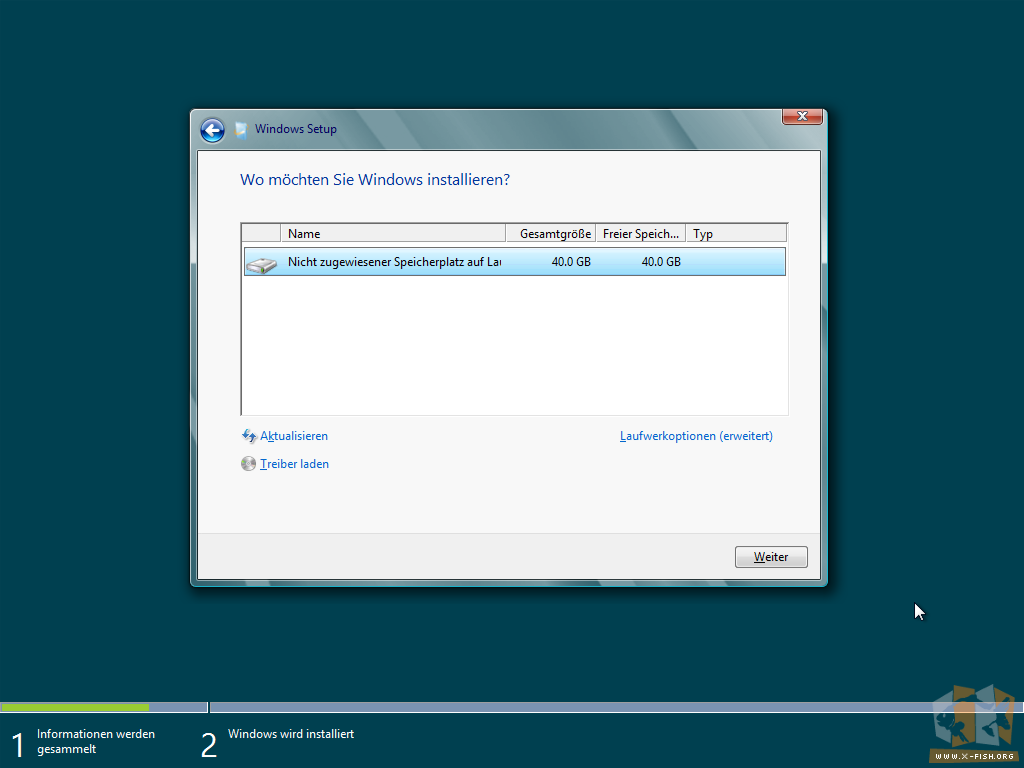Sort by the Name column header
The width and height of the screenshot is (1024, 768).
coord(393,233)
